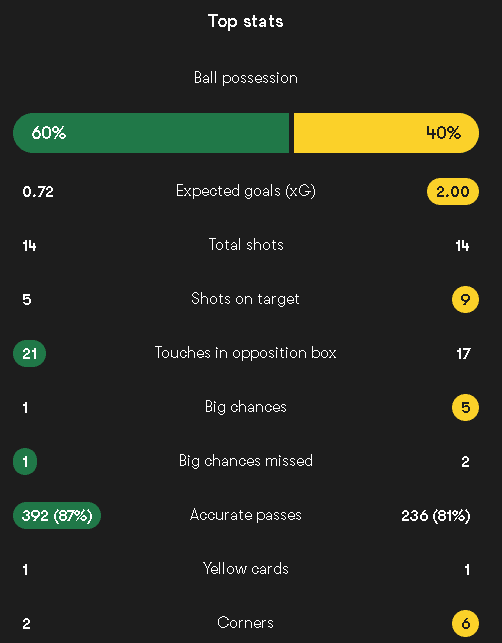The height and width of the screenshot is (643, 502).
Task: Open the Big chances missed stat
Action: click(x=246, y=461)
